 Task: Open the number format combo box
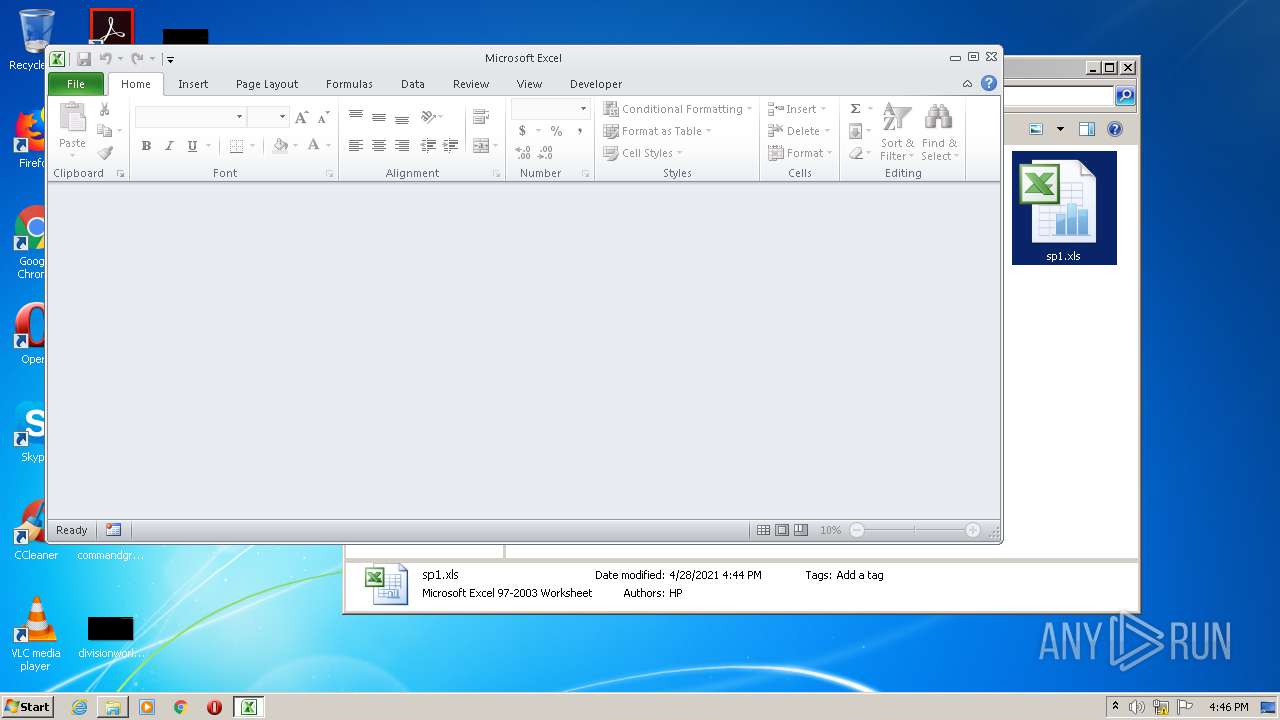pyautogui.click(x=550, y=108)
